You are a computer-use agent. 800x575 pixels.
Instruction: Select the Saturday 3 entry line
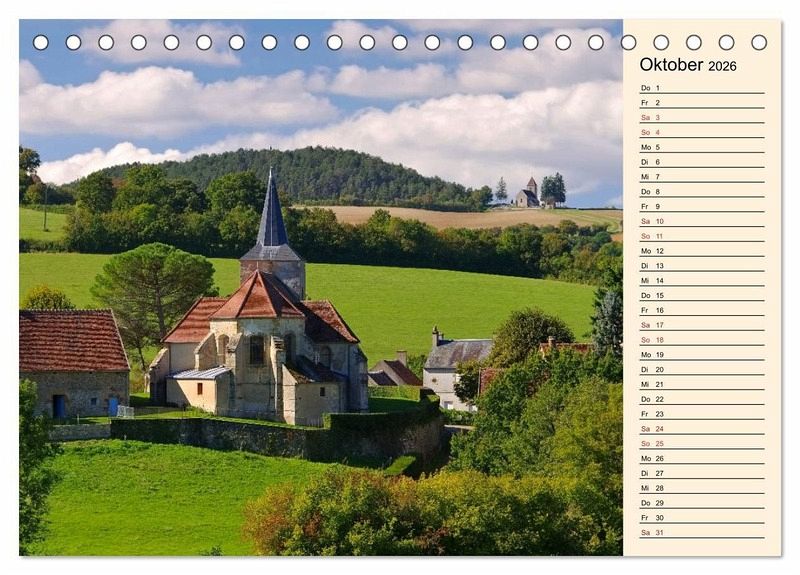pos(701,118)
